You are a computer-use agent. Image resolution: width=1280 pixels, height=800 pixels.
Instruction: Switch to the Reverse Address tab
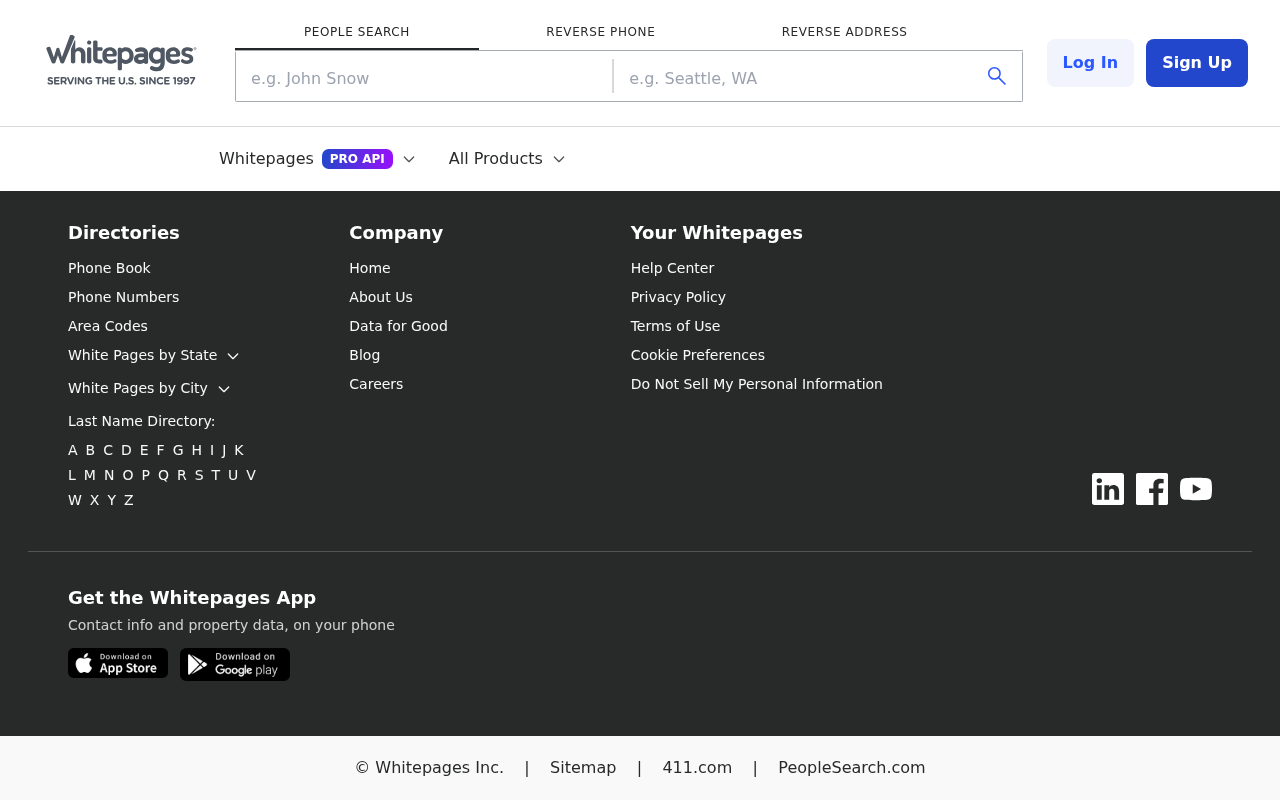(x=845, y=32)
